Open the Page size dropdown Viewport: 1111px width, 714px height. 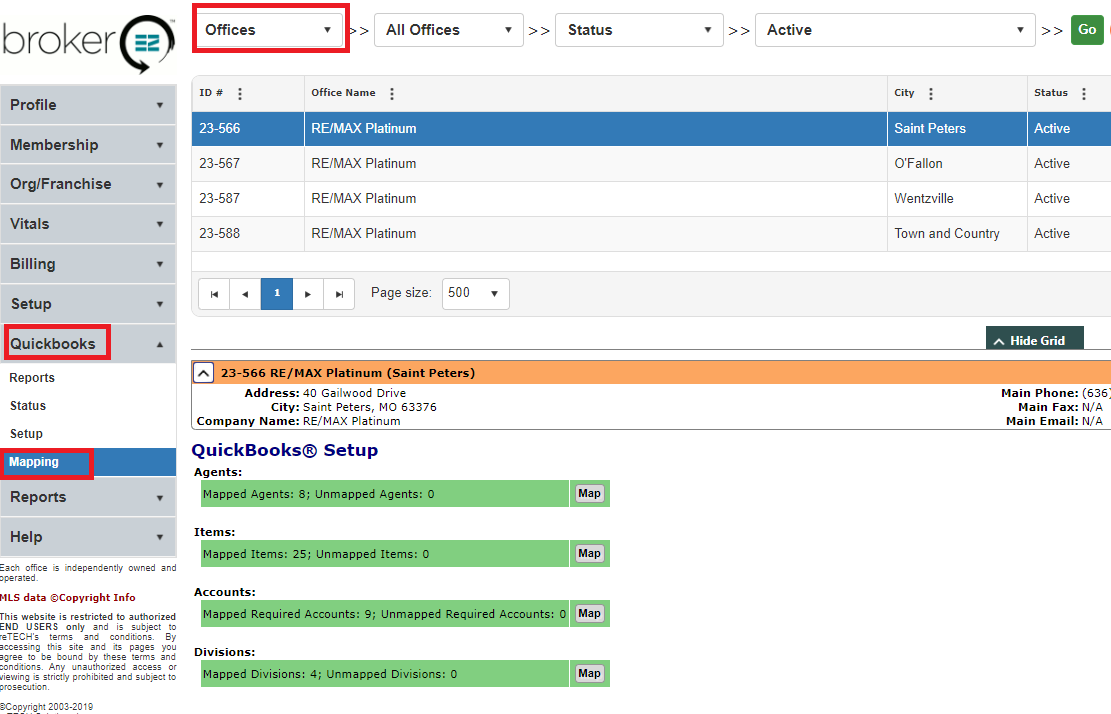coord(475,293)
